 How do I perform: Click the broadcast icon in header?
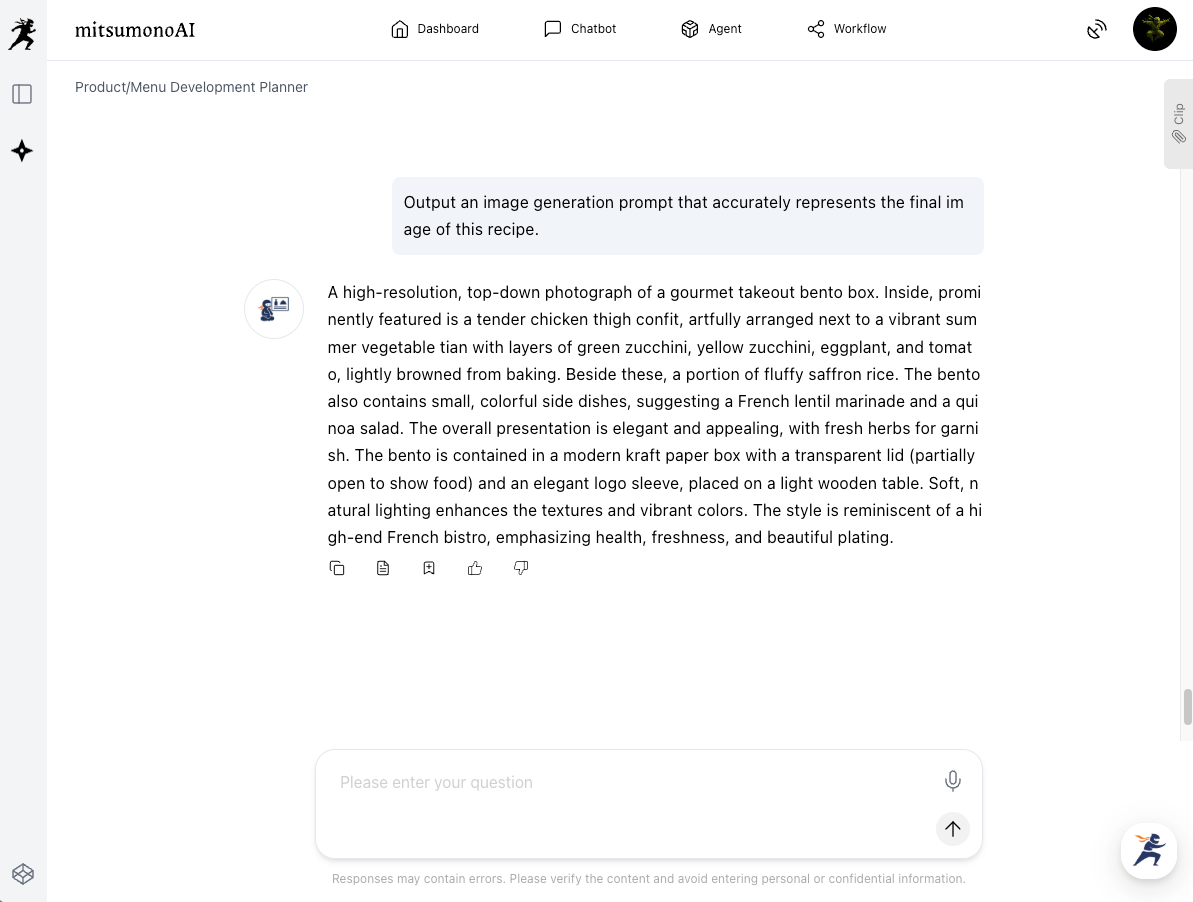pos(1097,29)
